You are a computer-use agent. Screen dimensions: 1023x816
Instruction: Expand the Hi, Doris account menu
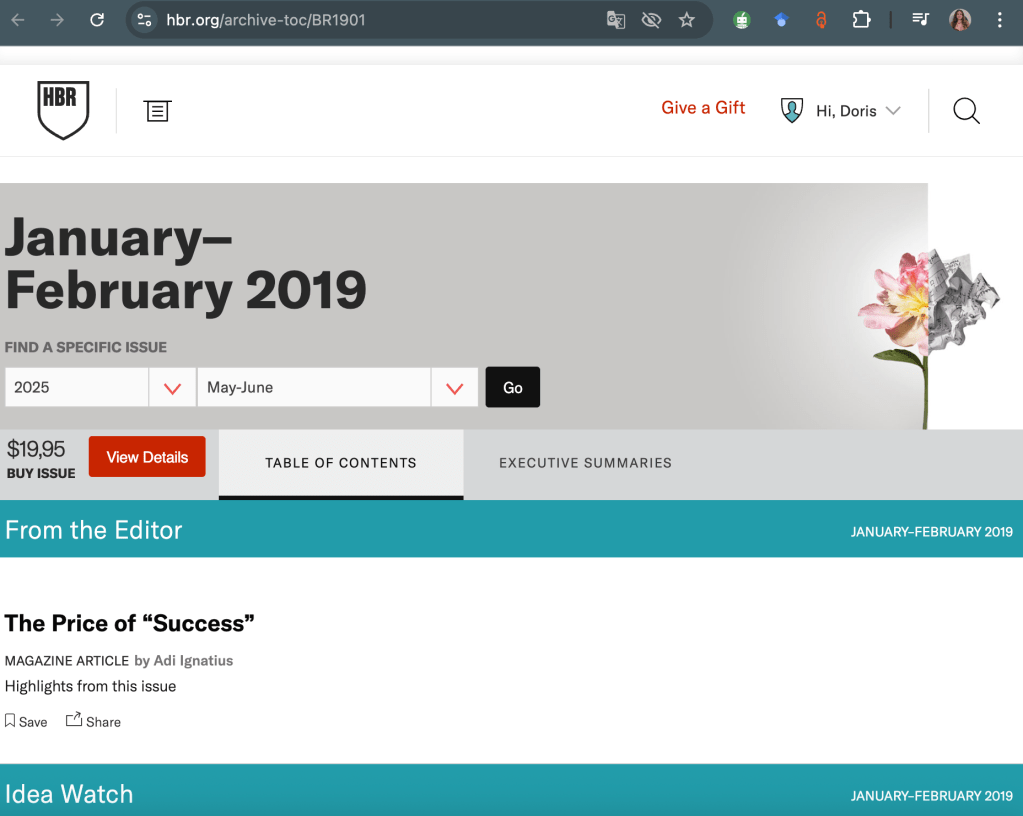(858, 111)
